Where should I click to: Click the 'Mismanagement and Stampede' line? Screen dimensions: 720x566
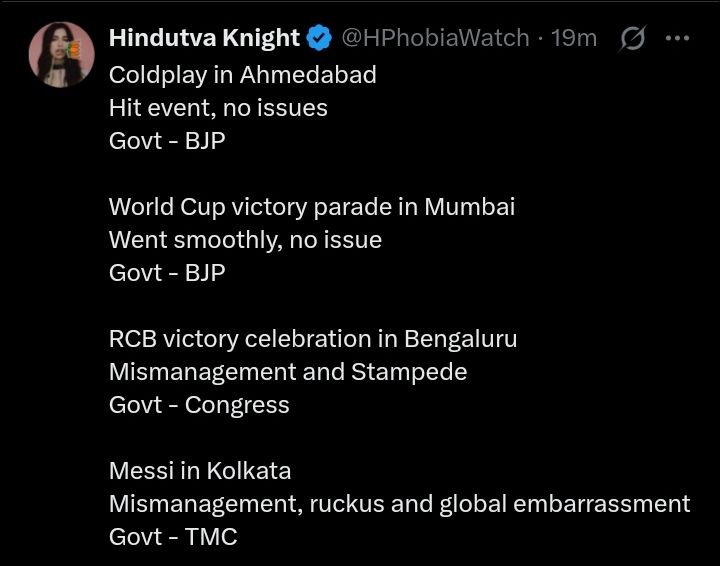click(x=288, y=372)
